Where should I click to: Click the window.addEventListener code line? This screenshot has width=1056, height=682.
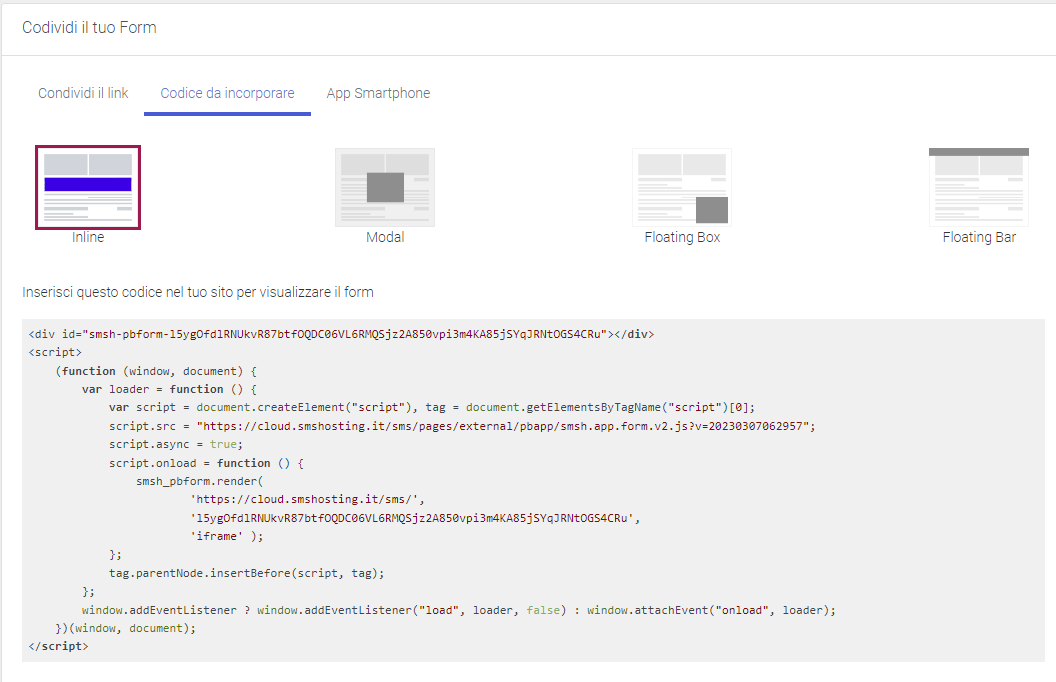458,609
